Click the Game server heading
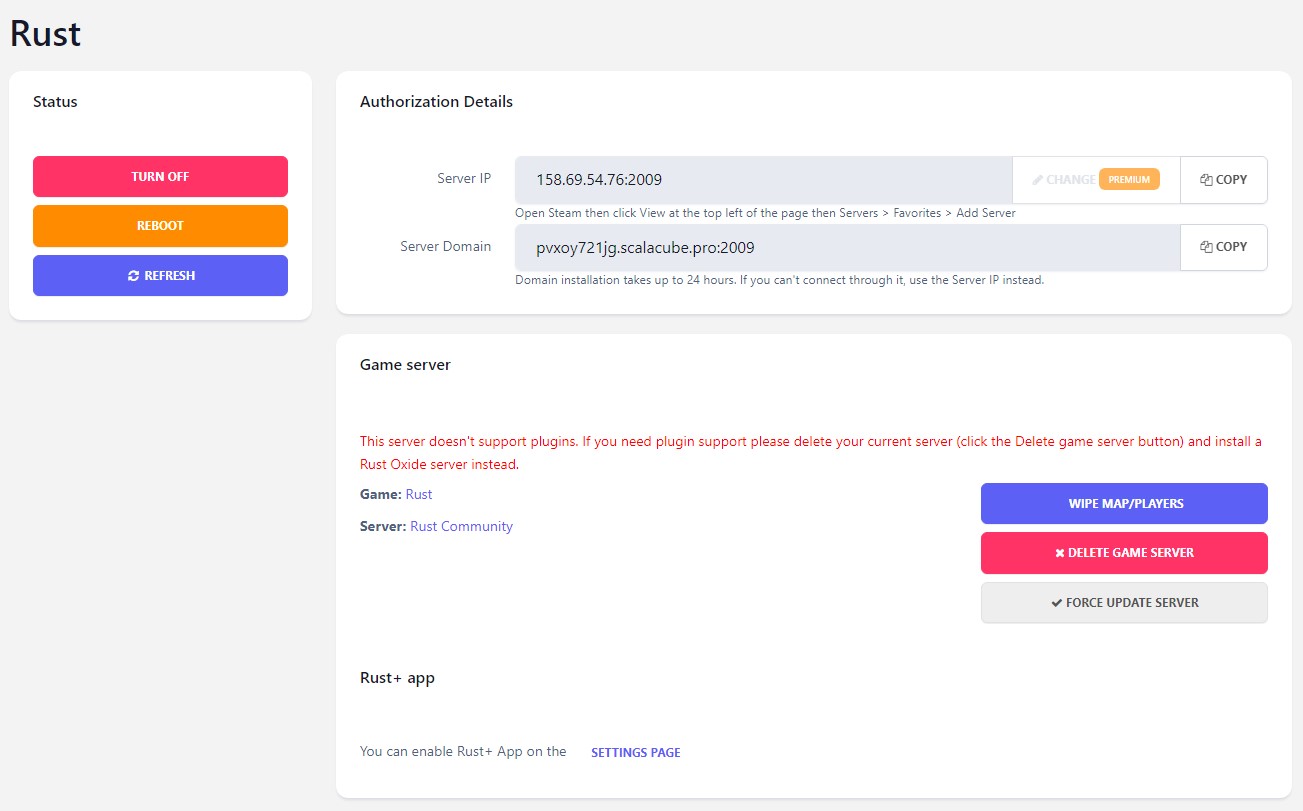This screenshot has width=1303, height=811. coord(405,365)
